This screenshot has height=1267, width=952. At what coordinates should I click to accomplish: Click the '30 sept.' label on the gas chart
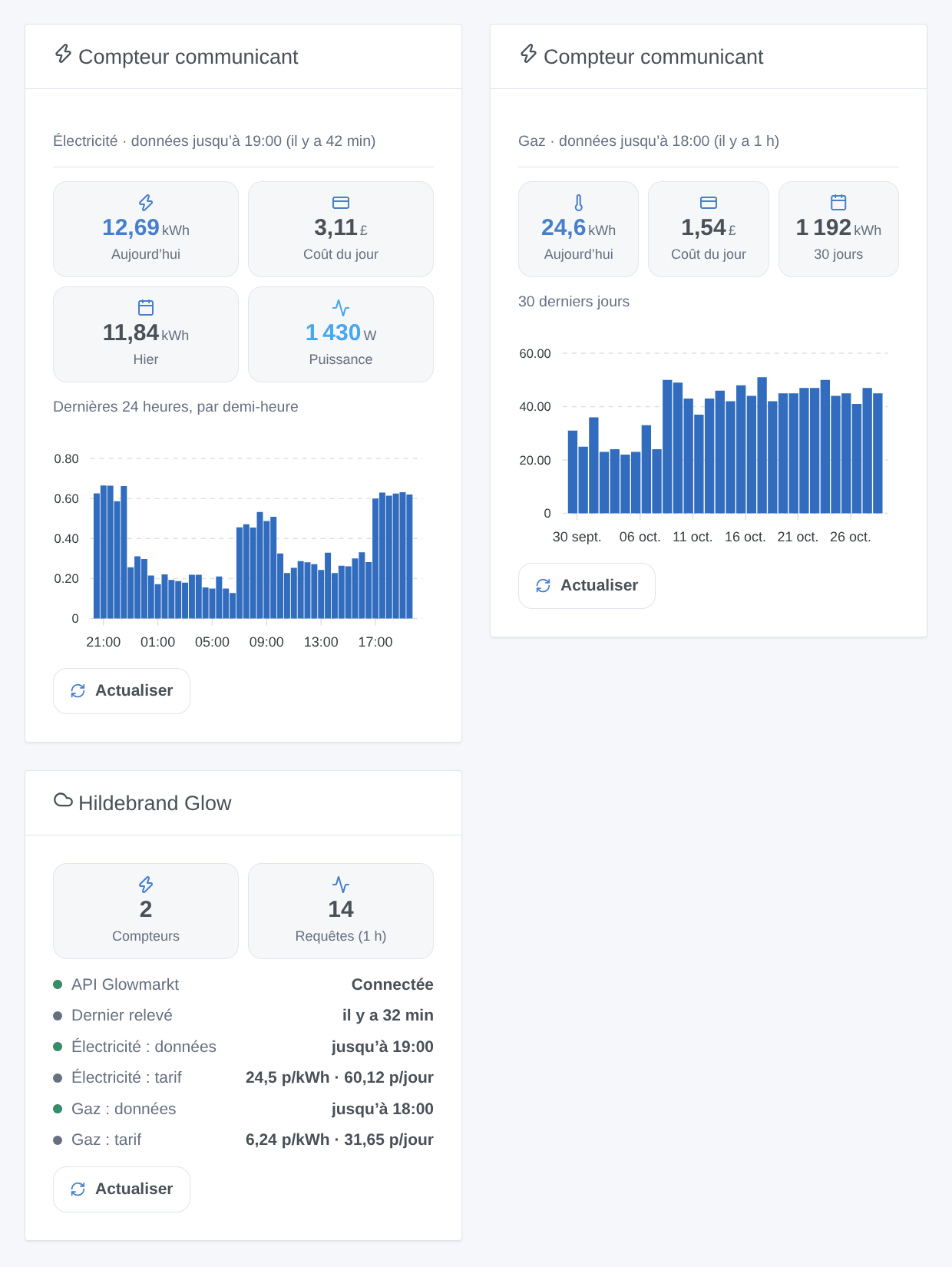point(577,537)
